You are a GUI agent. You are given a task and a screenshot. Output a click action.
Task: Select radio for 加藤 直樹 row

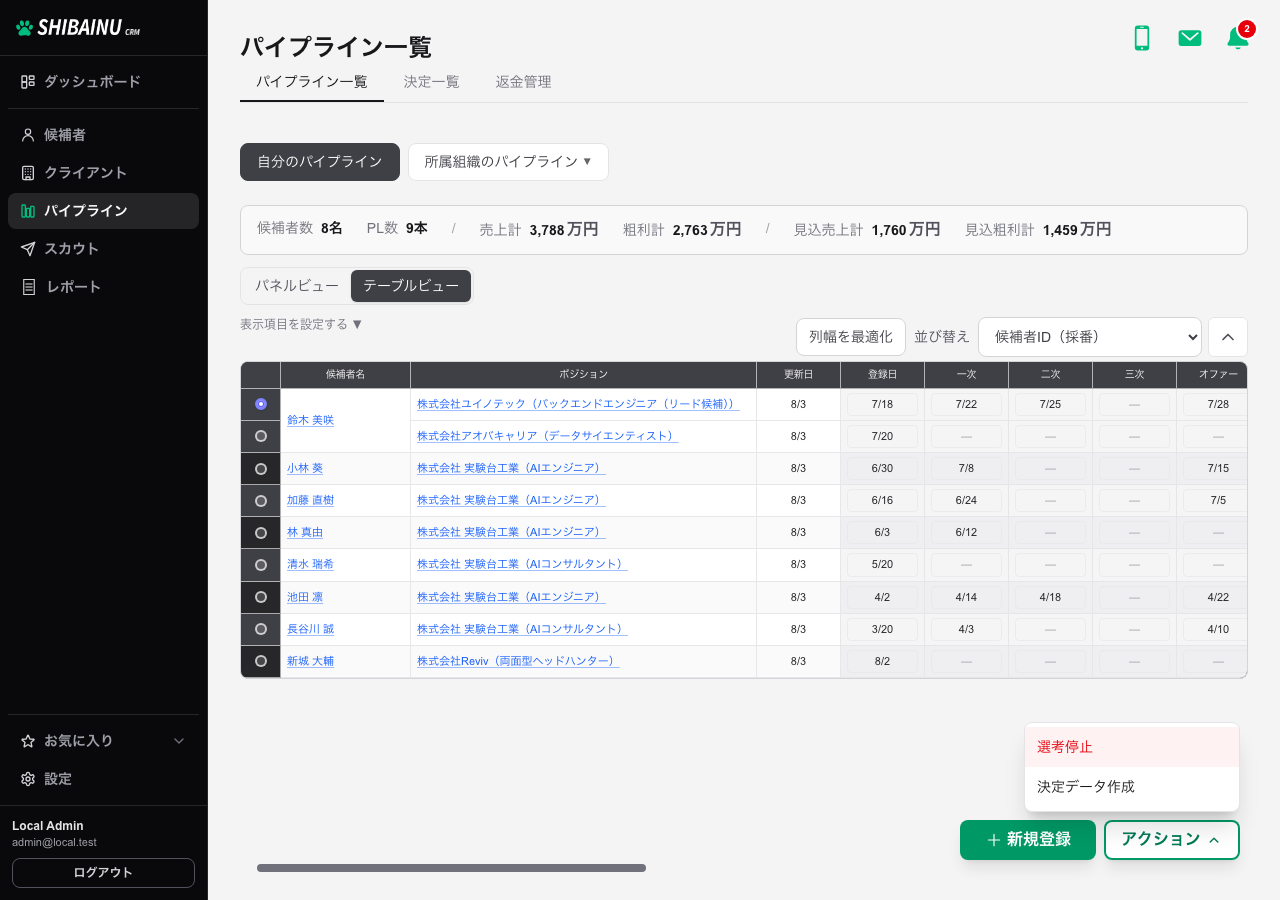pyautogui.click(x=261, y=501)
